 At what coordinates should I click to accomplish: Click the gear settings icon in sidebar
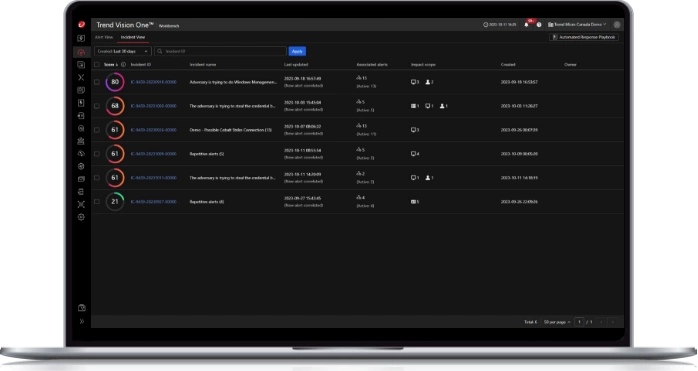click(x=81, y=217)
